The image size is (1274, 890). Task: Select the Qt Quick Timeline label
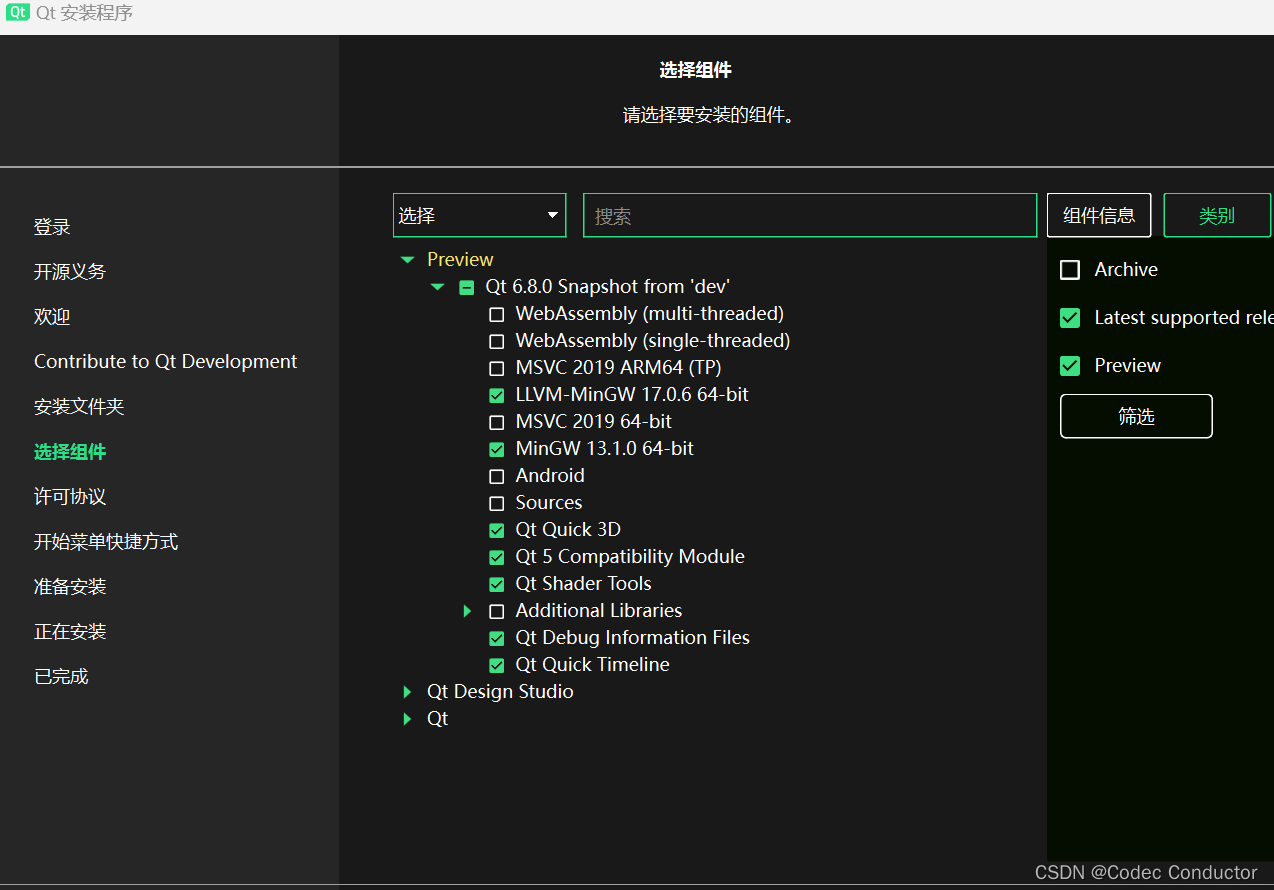pos(592,665)
